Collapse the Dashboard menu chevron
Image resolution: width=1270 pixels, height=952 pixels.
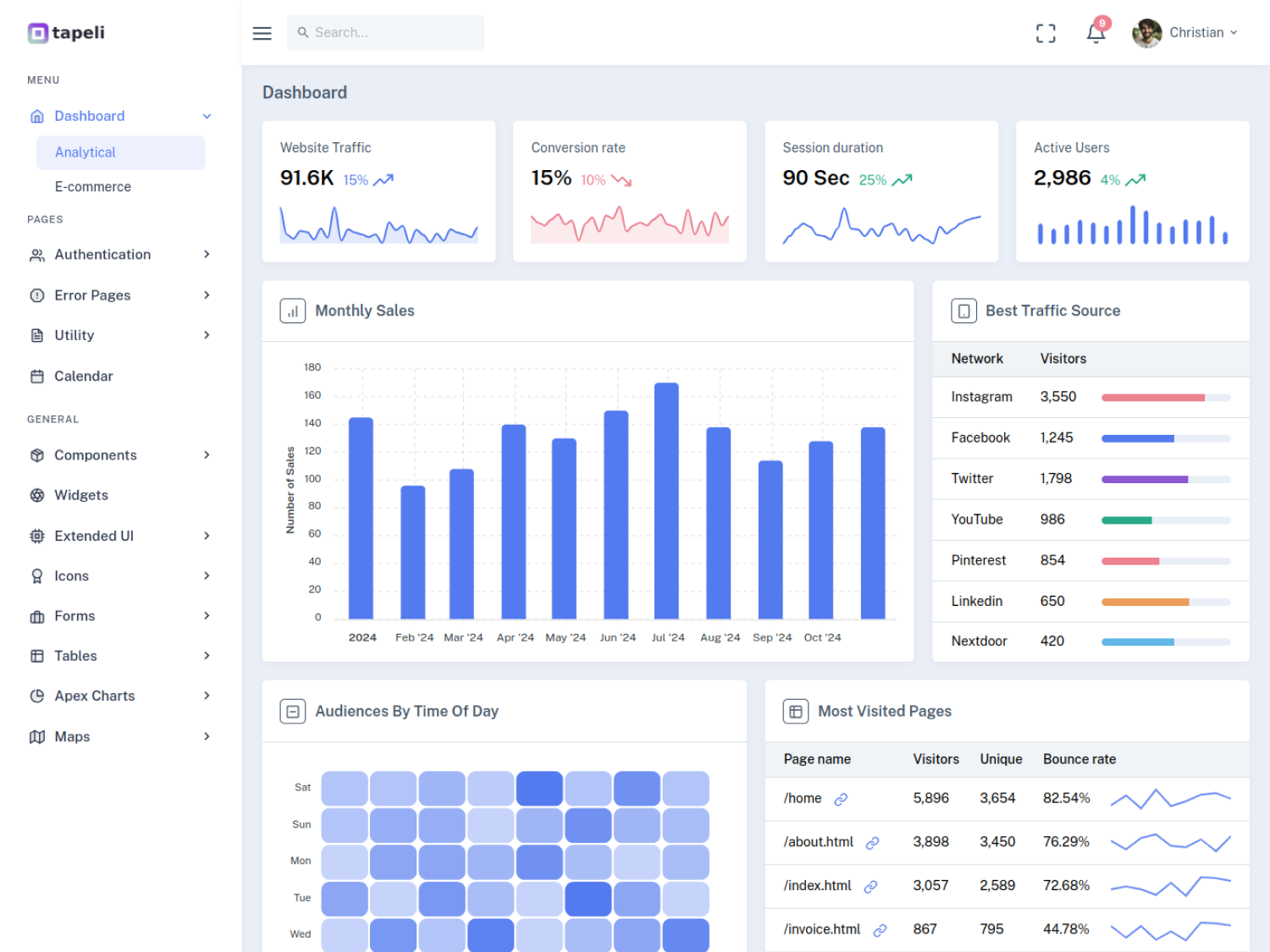tap(207, 116)
